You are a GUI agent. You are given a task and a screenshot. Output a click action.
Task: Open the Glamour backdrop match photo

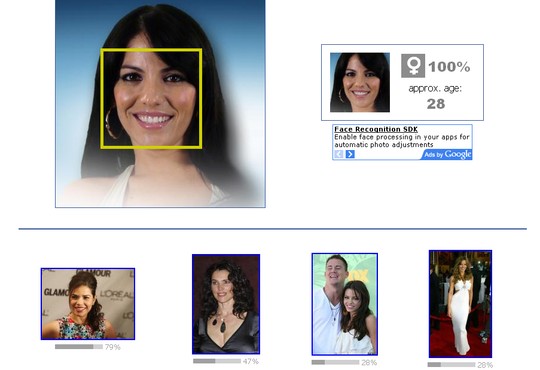(88, 304)
